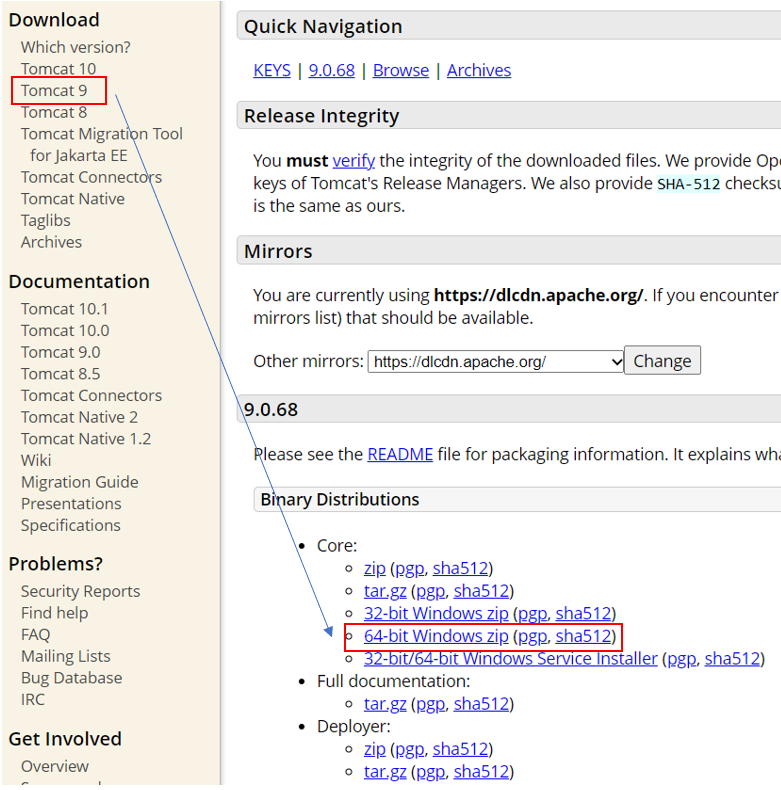Download 32-bit/64-bit Windows Service Installer
The width and height of the screenshot is (781, 790).
pyautogui.click(x=510, y=659)
